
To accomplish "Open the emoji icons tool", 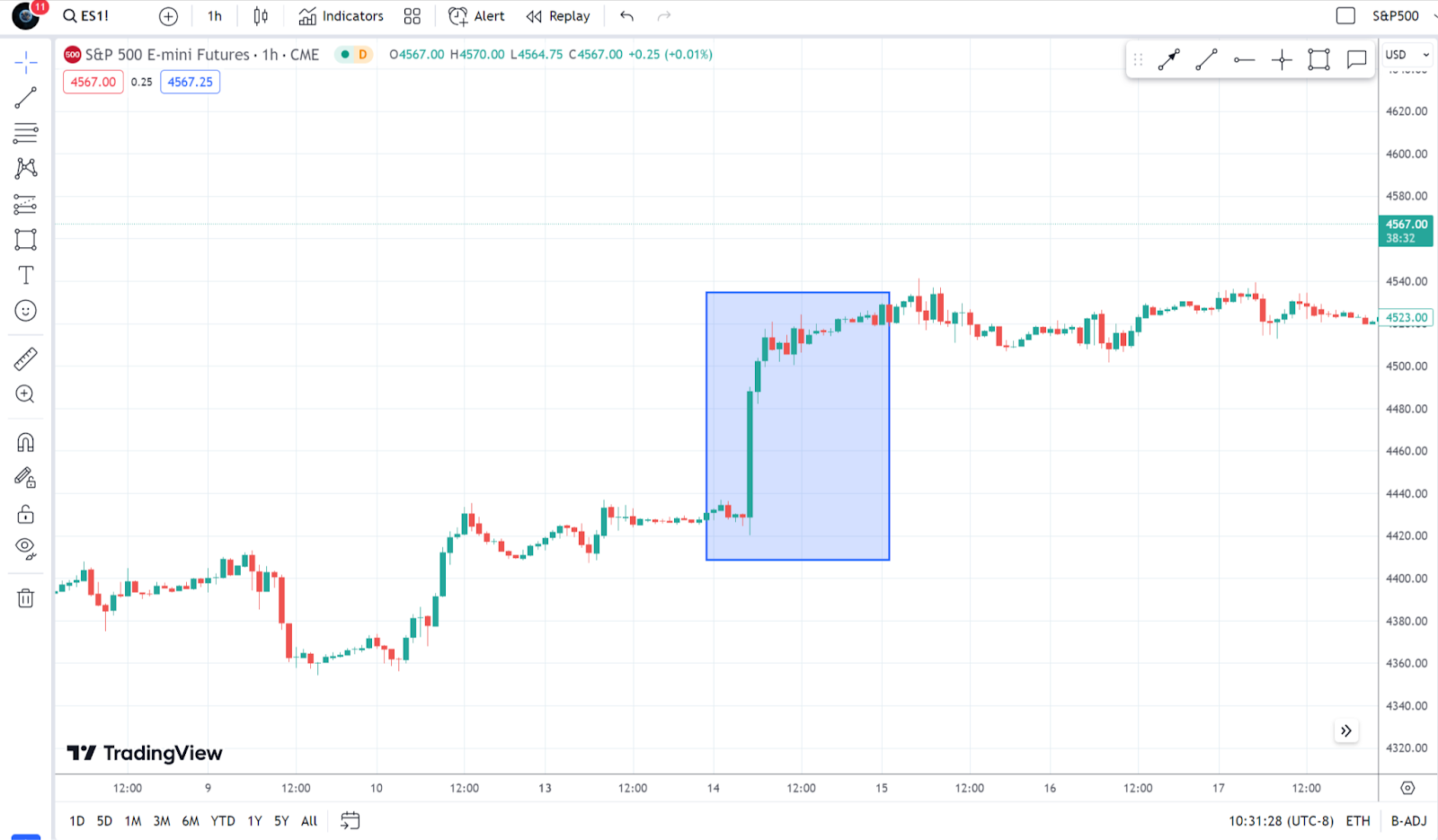I will (25, 311).
